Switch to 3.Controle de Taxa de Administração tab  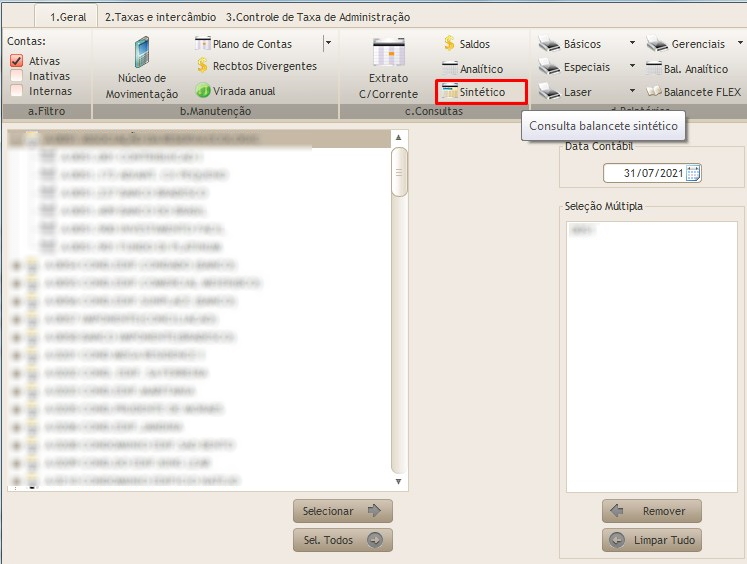click(318, 17)
